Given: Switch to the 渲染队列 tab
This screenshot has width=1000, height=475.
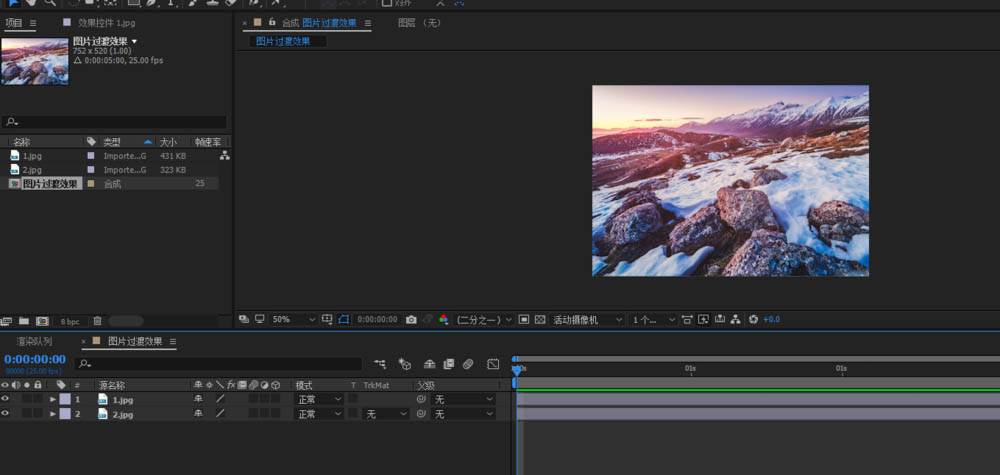Looking at the screenshot, I should (34, 342).
